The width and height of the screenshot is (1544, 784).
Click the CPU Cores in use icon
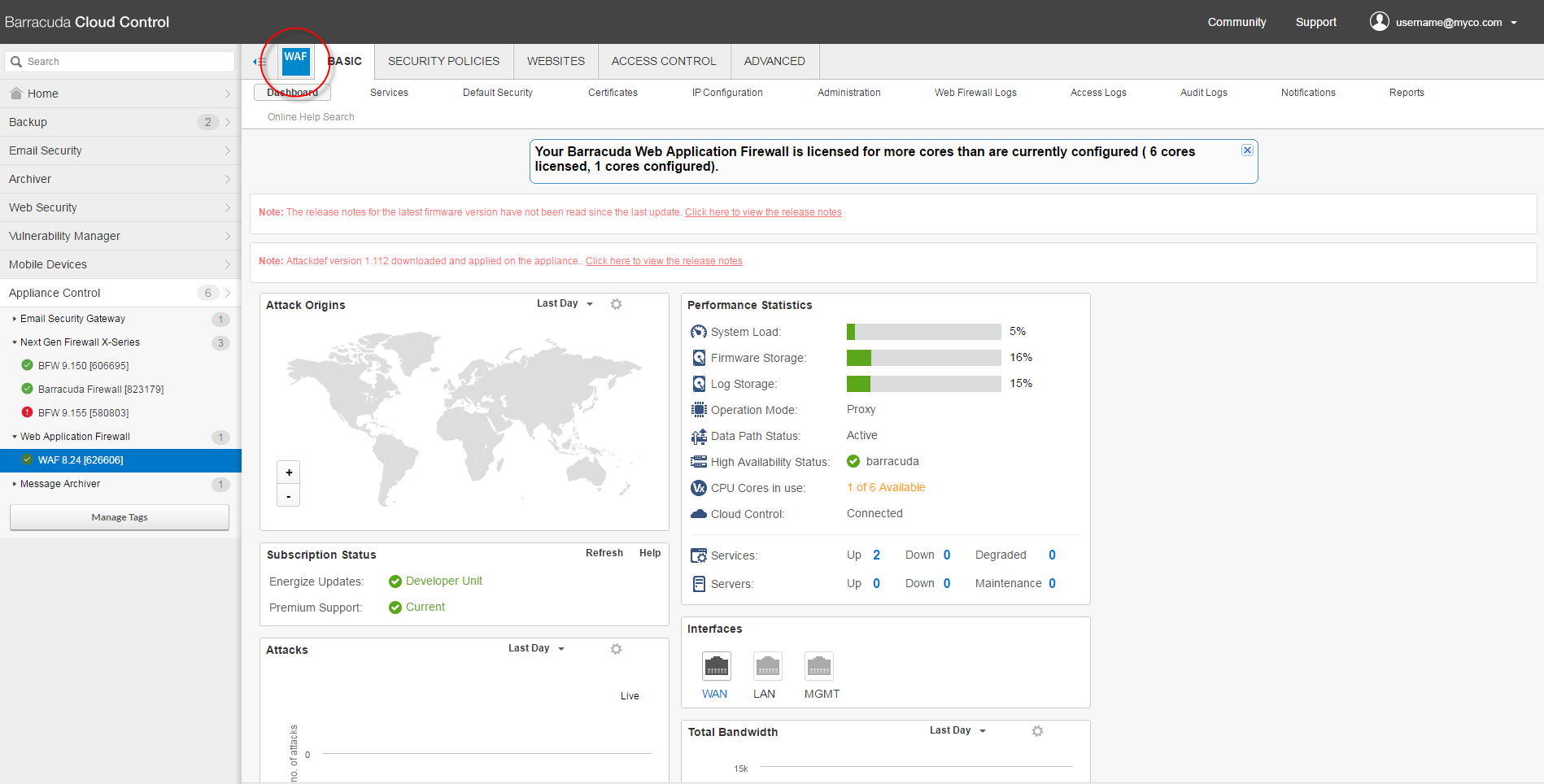pyautogui.click(x=699, y=488)
